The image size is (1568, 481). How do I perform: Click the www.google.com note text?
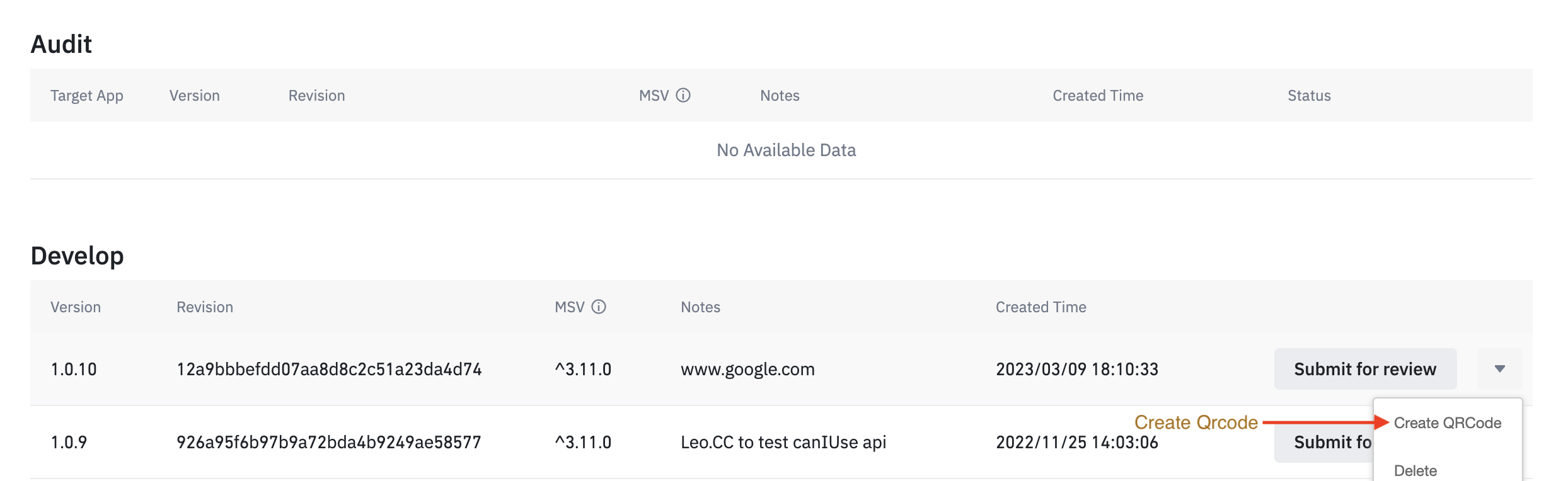click(747, 369)
